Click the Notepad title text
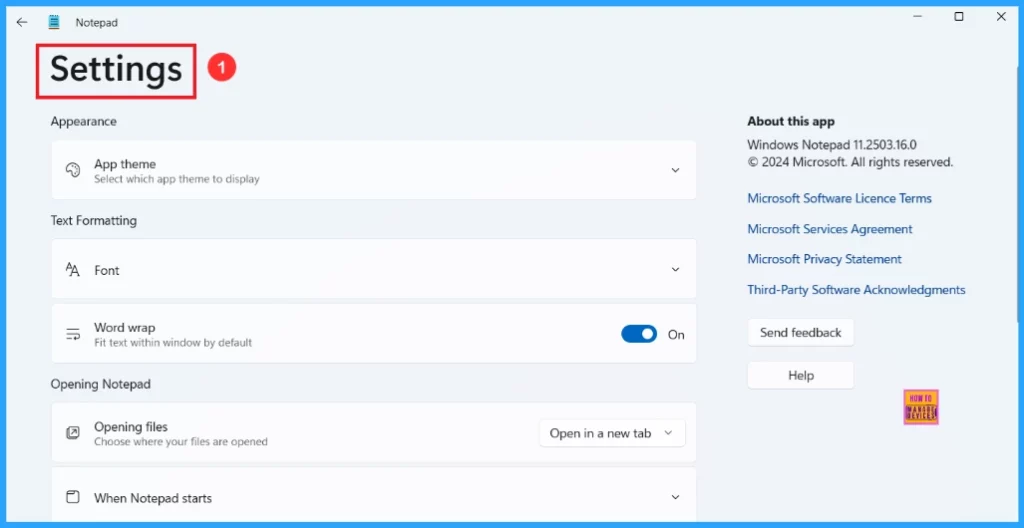Screen dimensions: 1024x528 97,23
